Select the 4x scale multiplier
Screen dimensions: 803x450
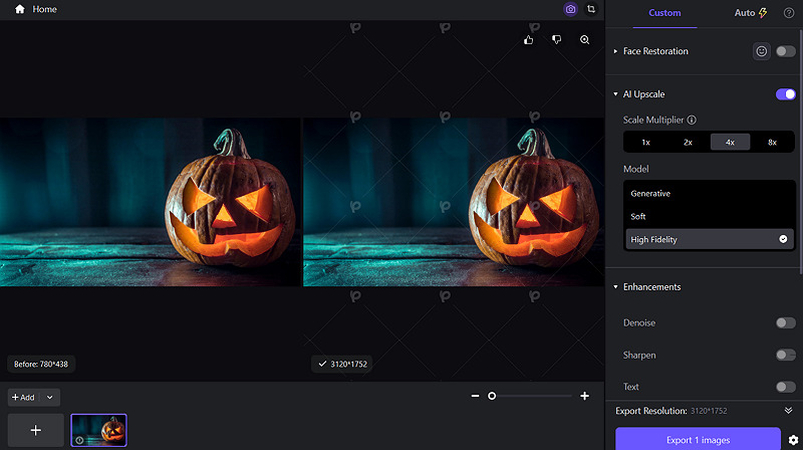[x=730, y=142]
